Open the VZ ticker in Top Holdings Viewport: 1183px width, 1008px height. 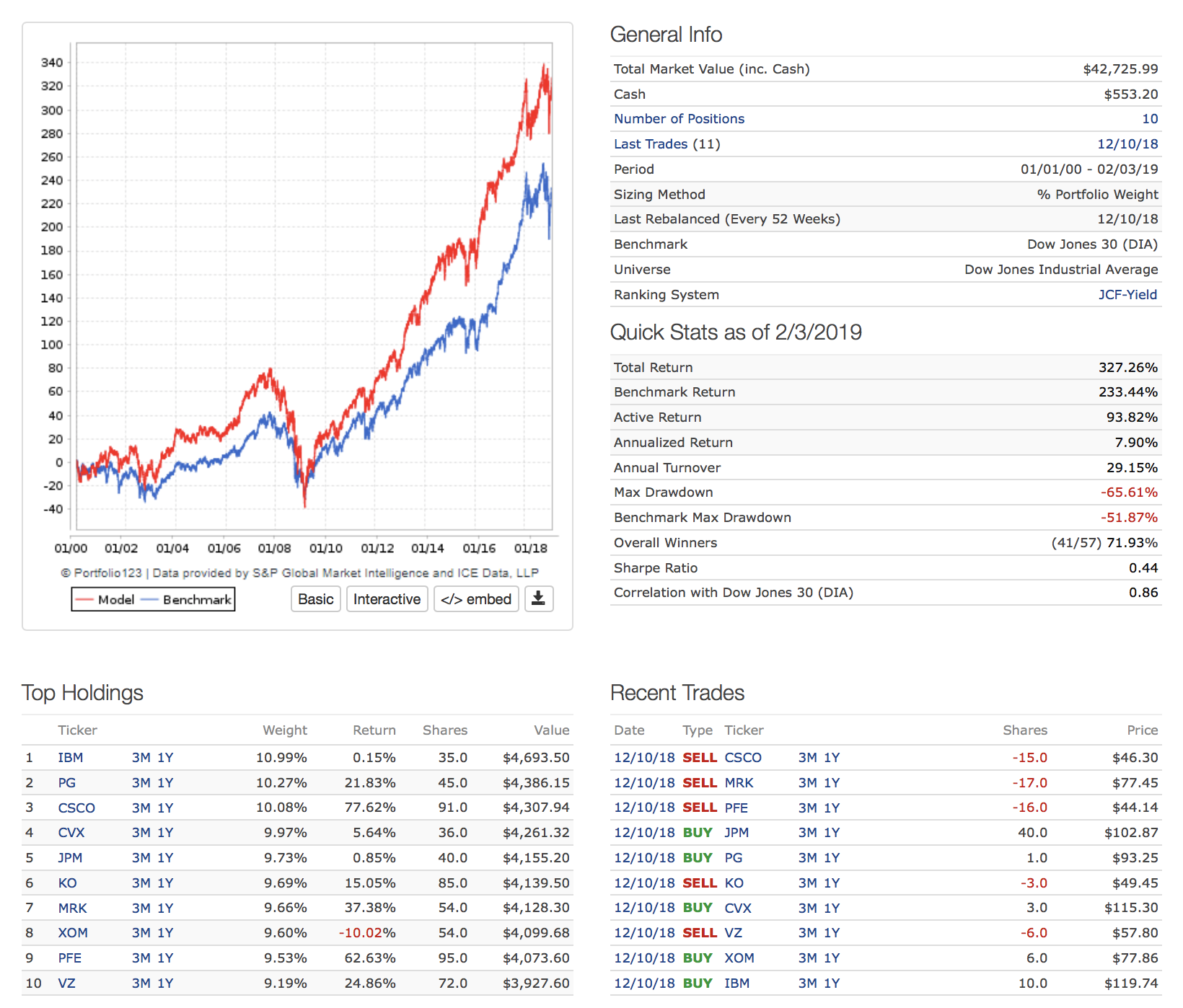(x=66, y=983)
